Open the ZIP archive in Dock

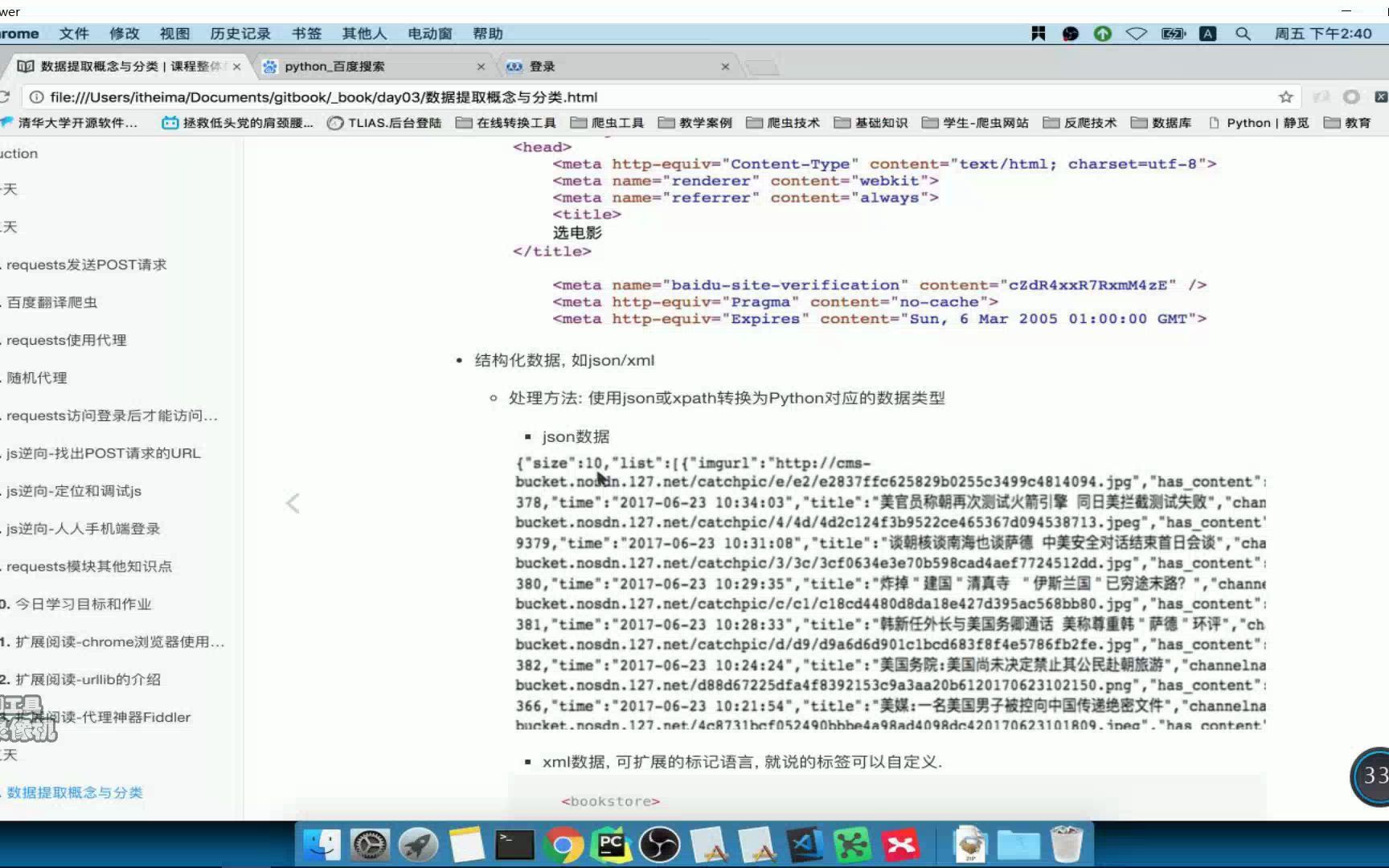point(970,845)
